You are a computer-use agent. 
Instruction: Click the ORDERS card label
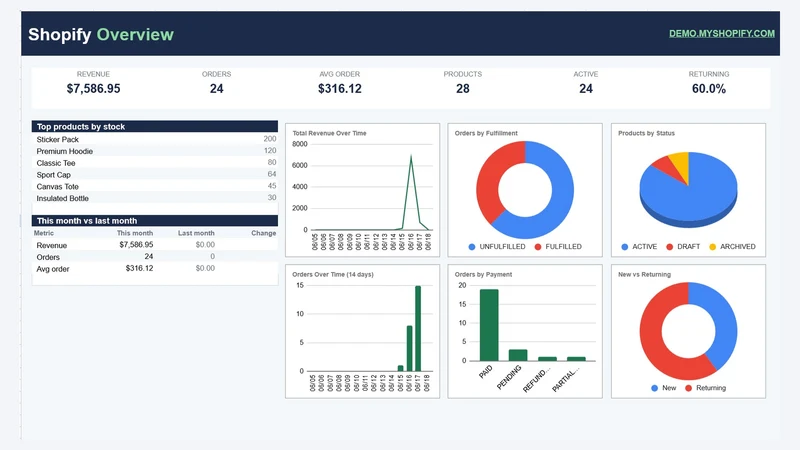point(216,74)
